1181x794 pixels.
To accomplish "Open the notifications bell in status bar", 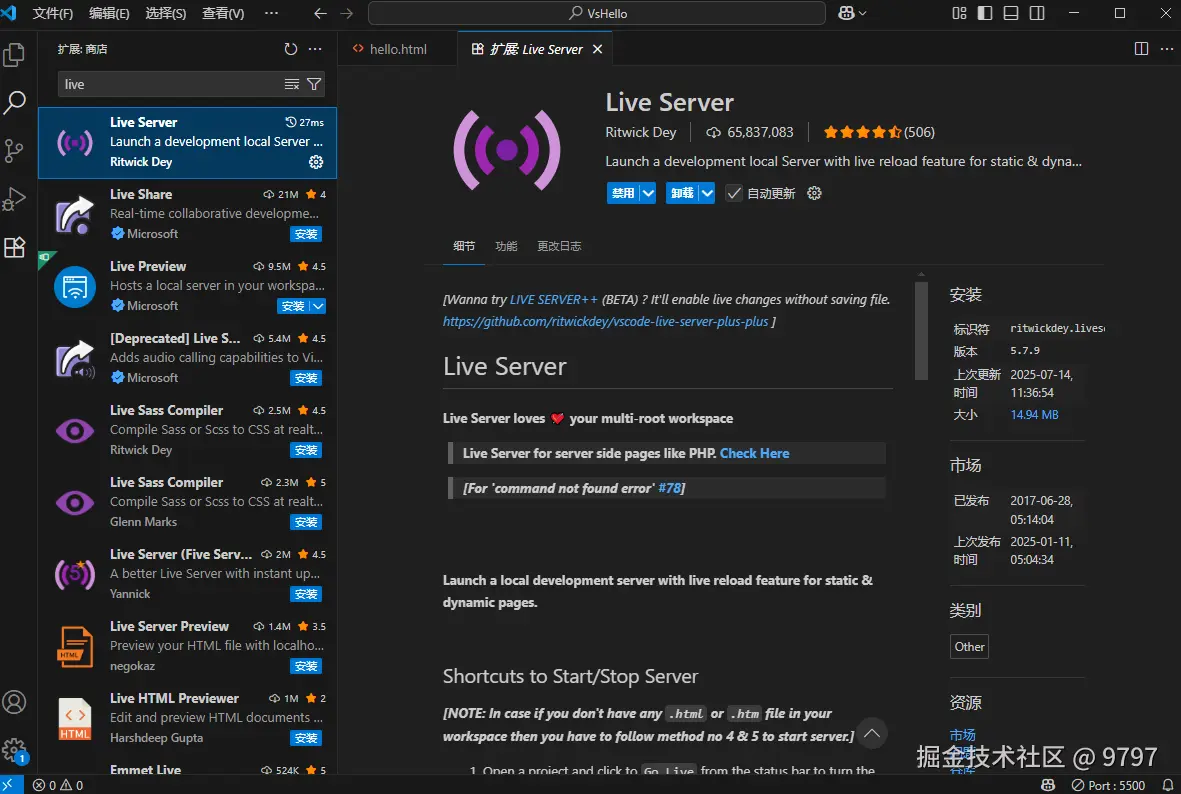I will click(1167, 785).
